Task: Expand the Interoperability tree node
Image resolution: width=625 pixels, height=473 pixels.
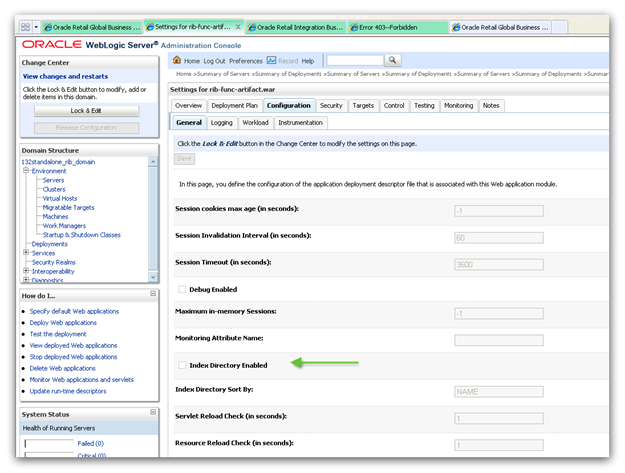Action: click(26, 271)
